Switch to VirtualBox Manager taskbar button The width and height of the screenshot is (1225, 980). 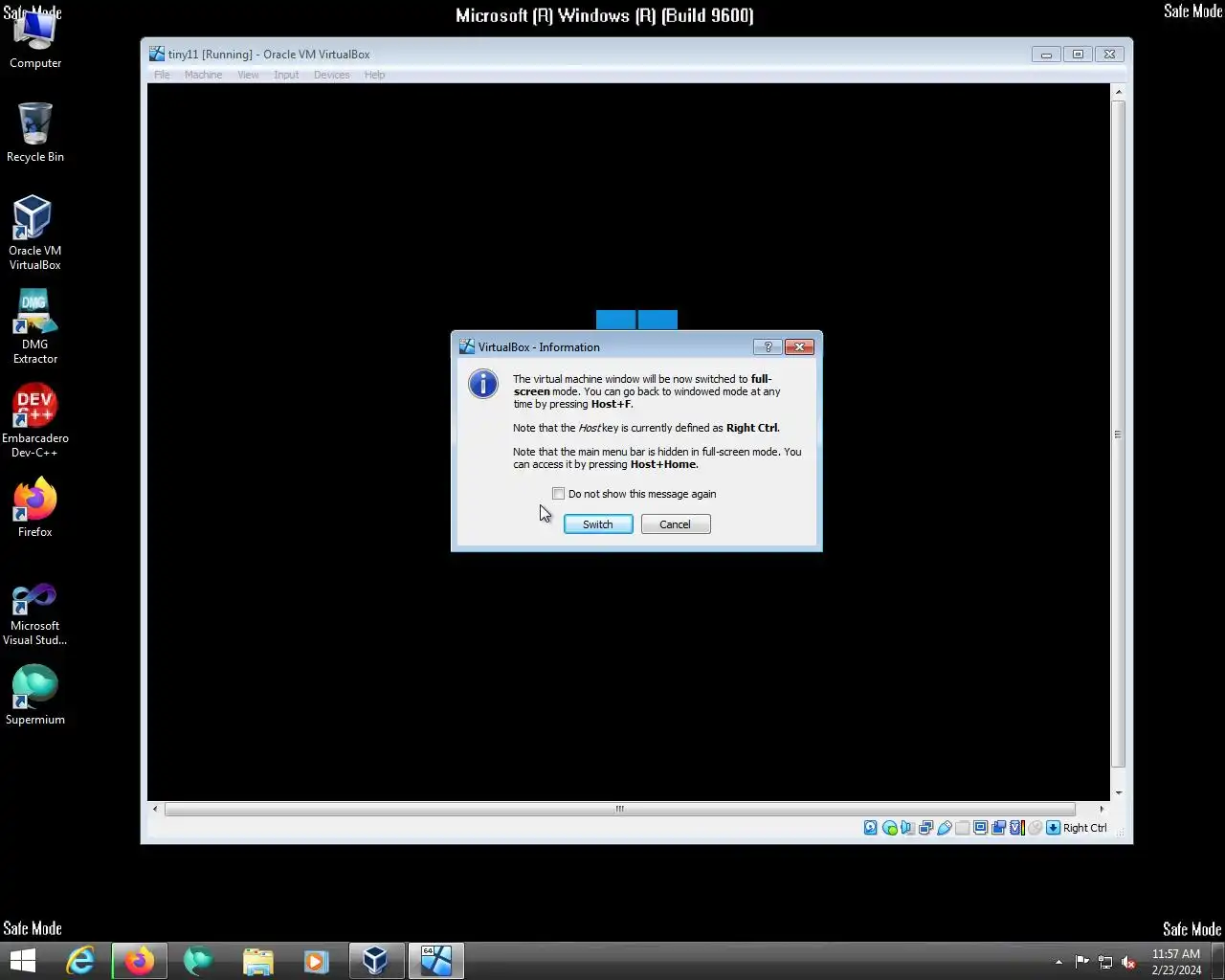coord(376,960)
